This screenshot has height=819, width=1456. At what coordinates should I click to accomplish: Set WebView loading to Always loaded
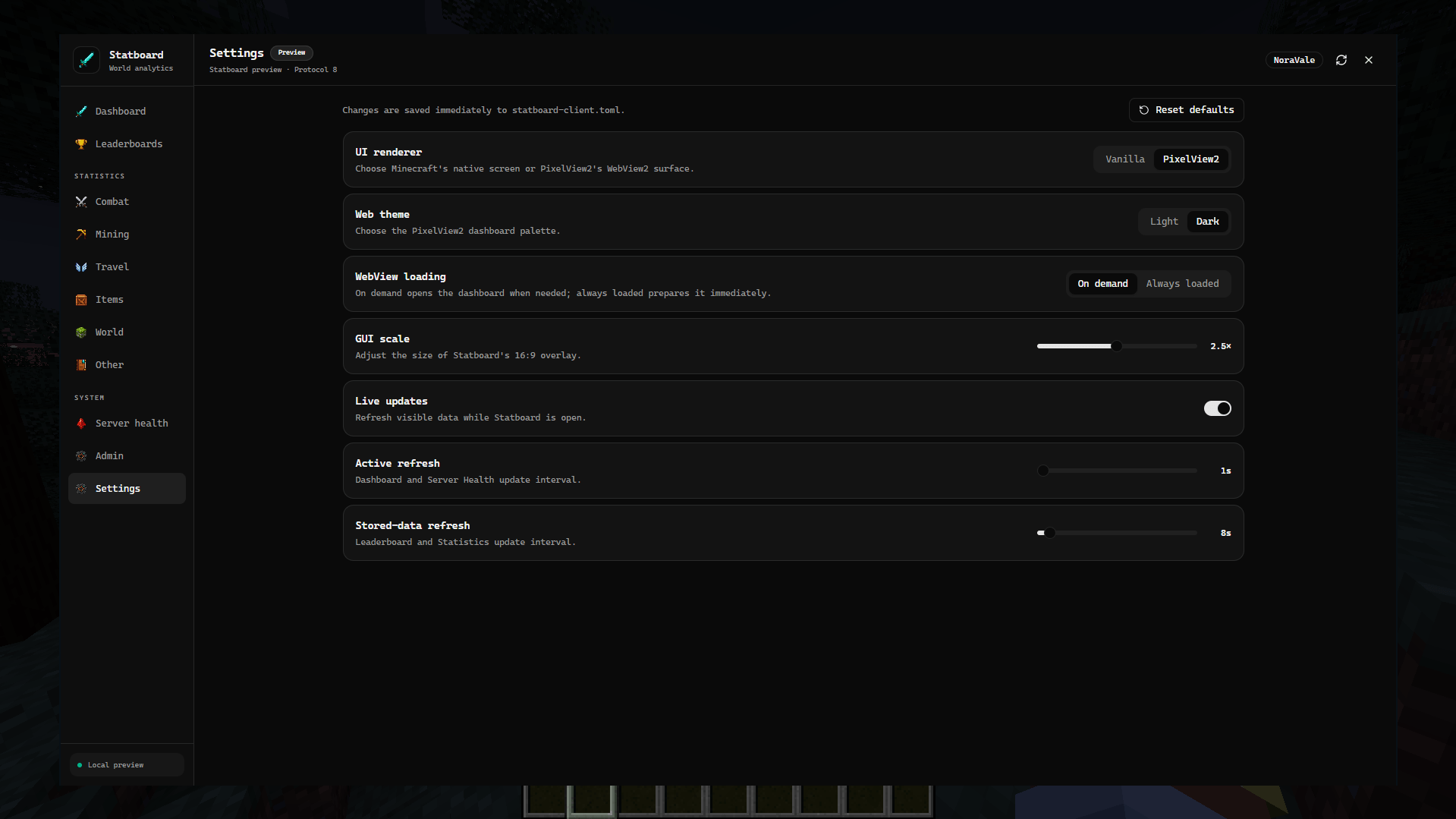click(1182, 284)
